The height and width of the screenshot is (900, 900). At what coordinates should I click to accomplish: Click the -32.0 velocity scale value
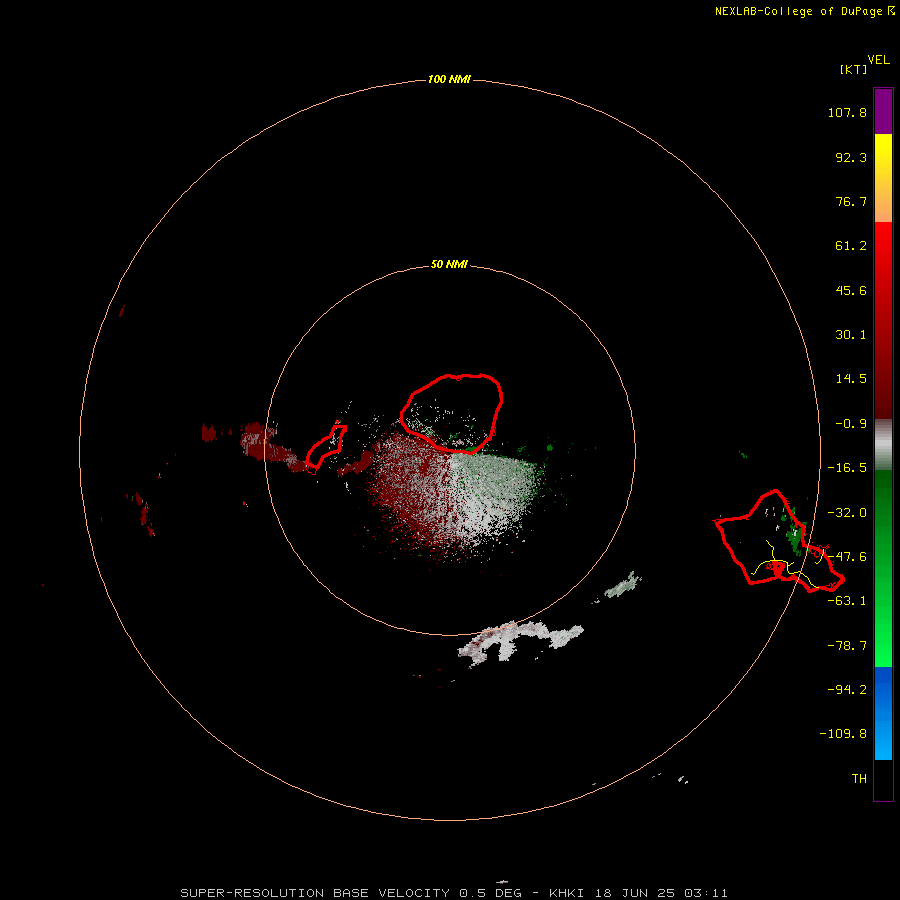coord(847,513)
